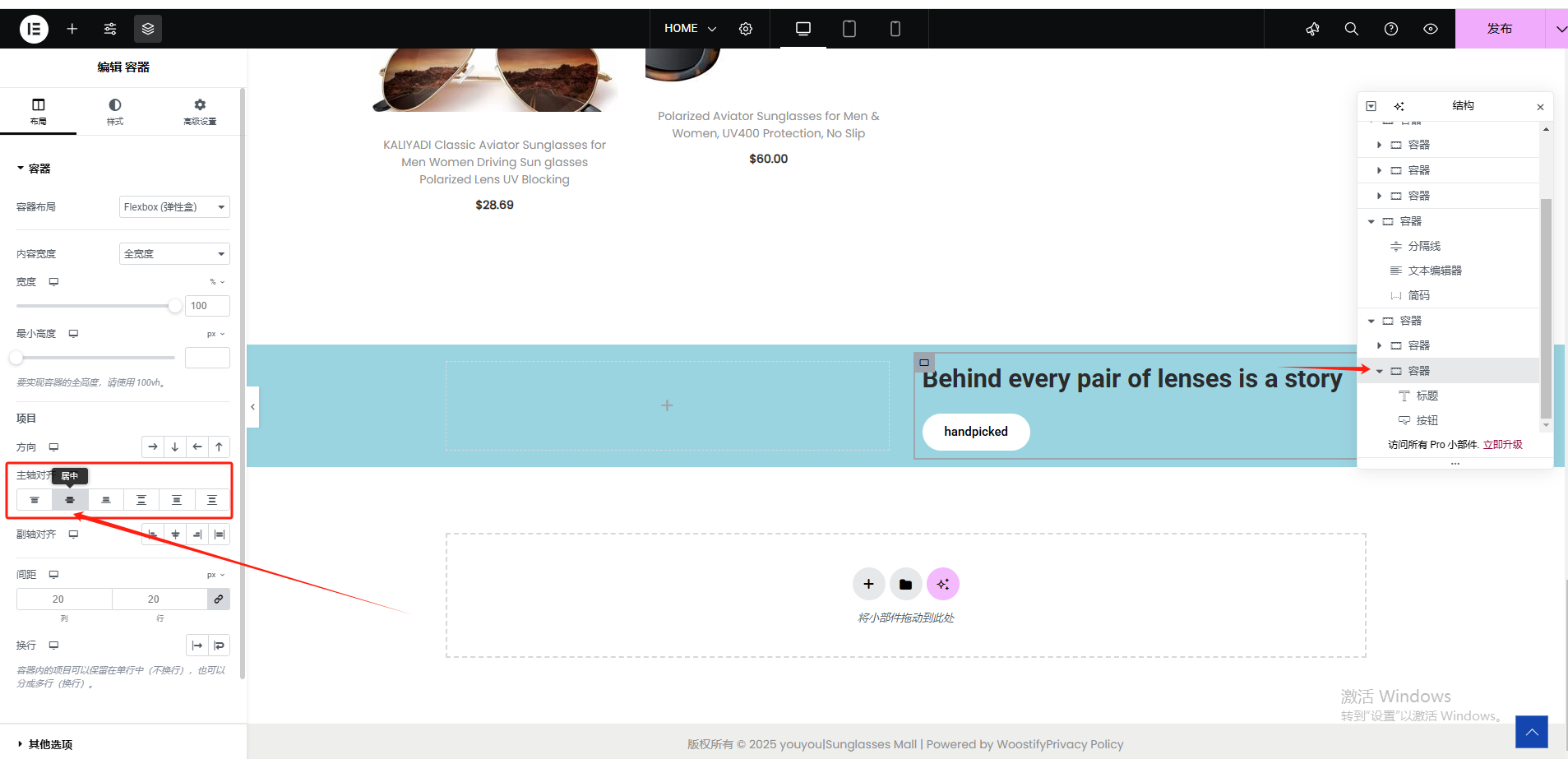Select center main-axis alignment option
This screenshot has width=1568, height=759.
[x=70, y=500]
